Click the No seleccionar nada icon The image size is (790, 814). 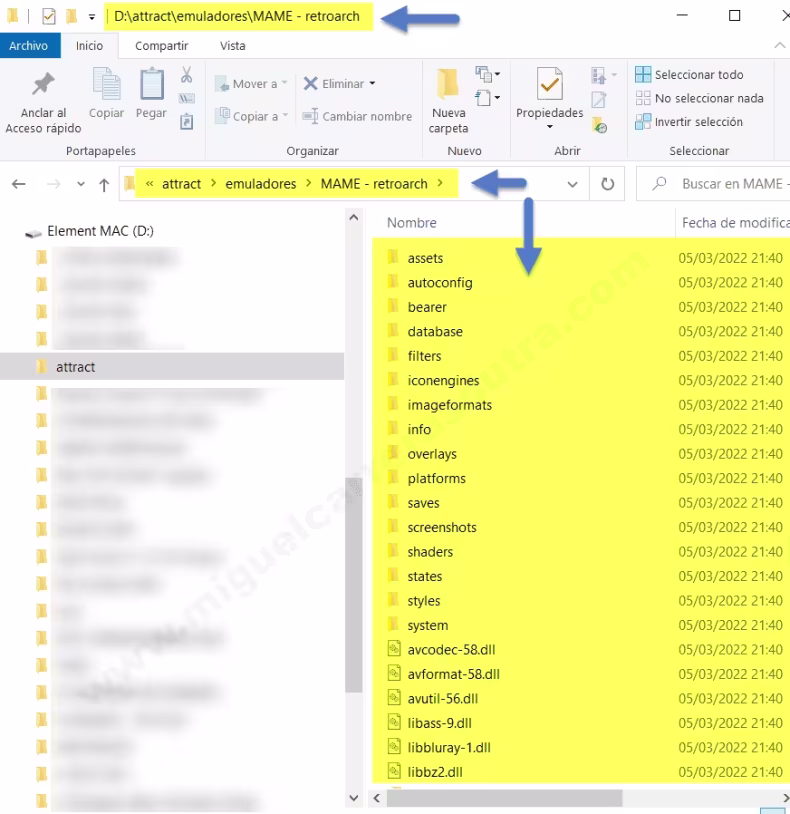pyautogui.click(x=643, y=98)
